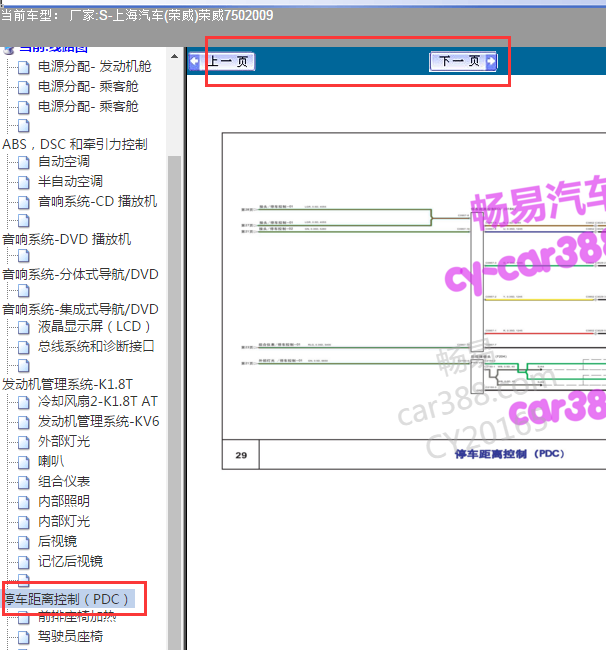Go to previous page with 上一页 button
The image size is (606, 650).
pyautogui.click(x=222, y=62)
